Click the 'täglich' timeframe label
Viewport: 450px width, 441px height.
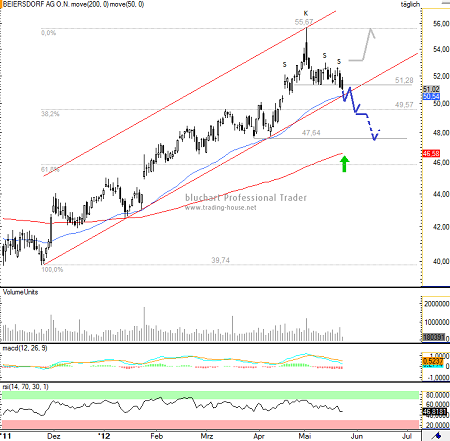[410, 4]
